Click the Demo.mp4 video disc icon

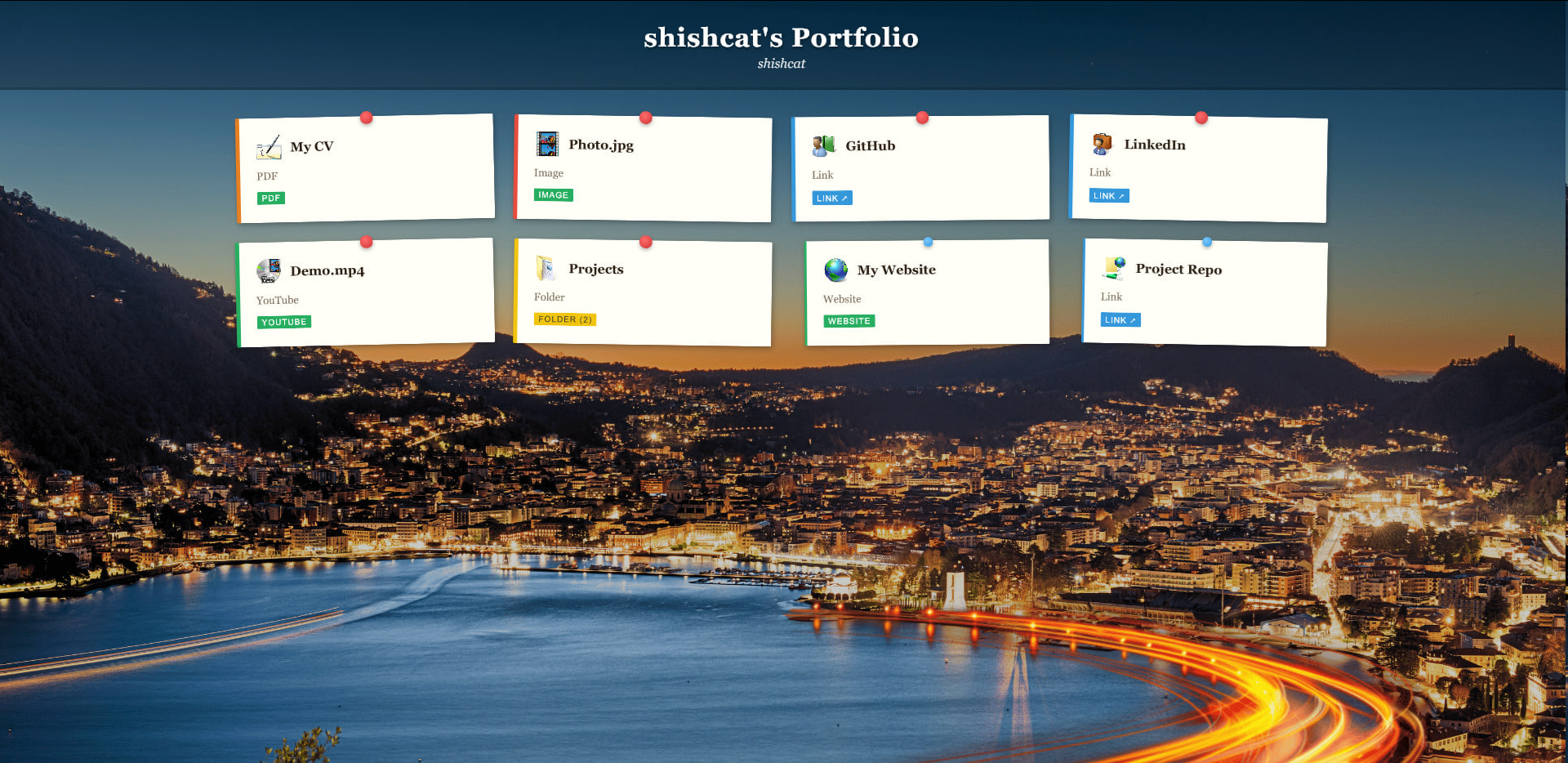(x=269, y=270)
